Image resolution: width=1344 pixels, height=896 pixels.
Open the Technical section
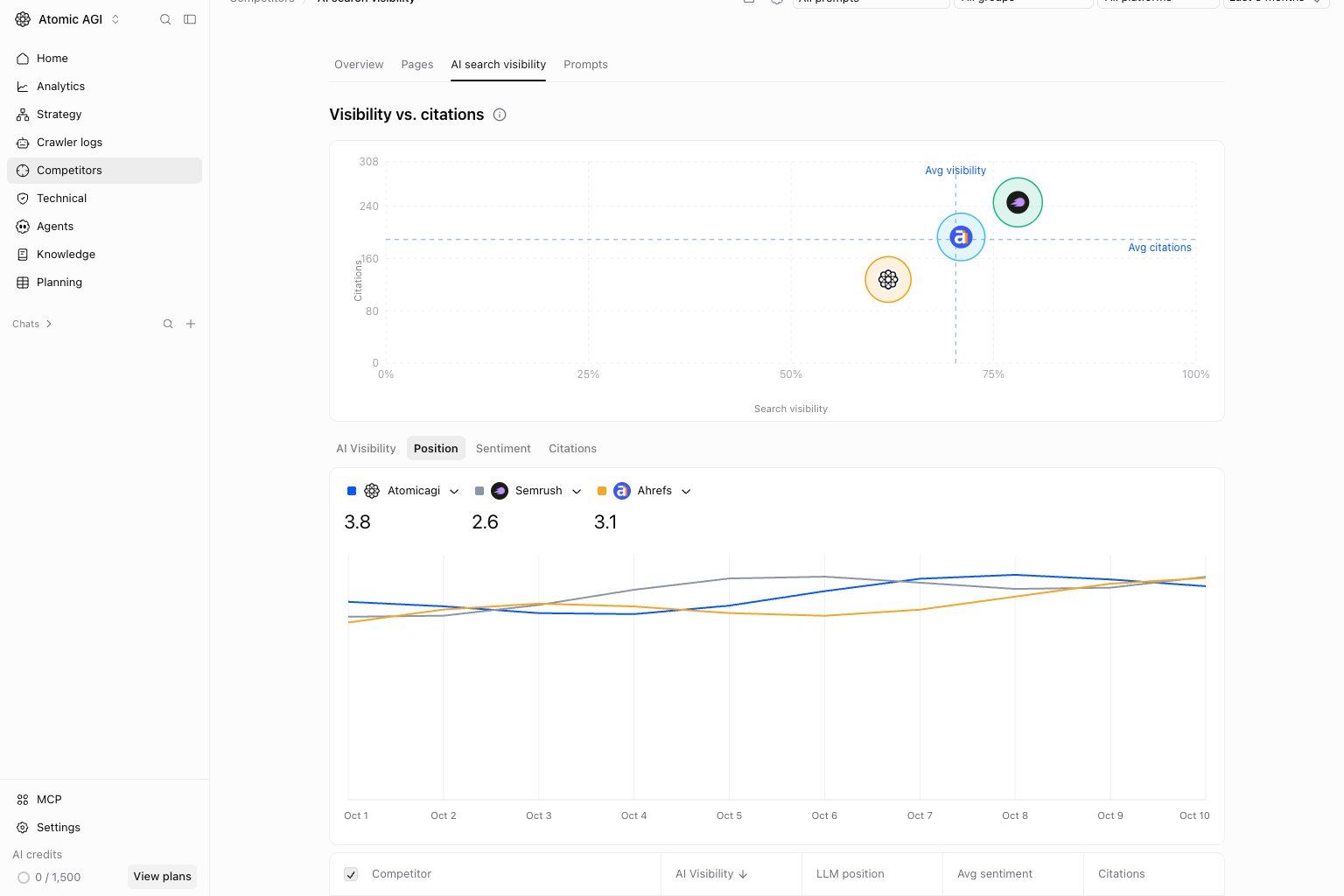click(x=104, y=199)
